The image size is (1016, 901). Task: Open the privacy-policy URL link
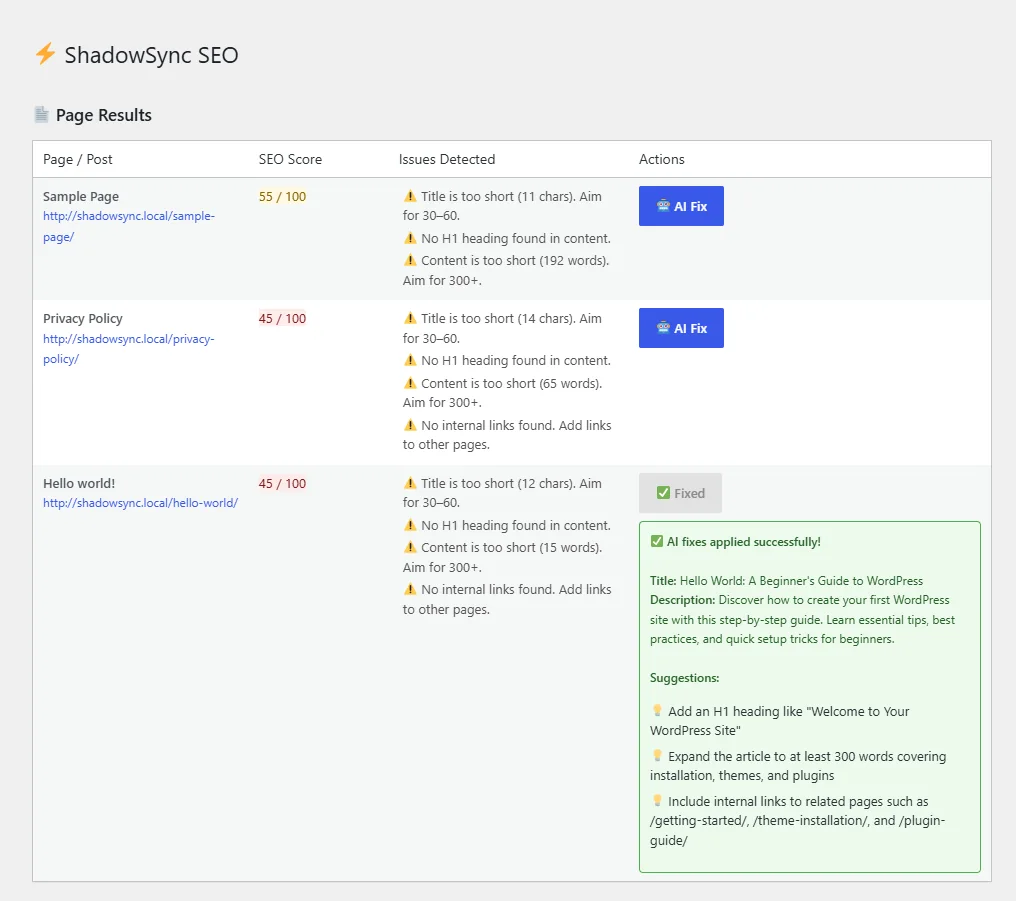tap(129, 348)
